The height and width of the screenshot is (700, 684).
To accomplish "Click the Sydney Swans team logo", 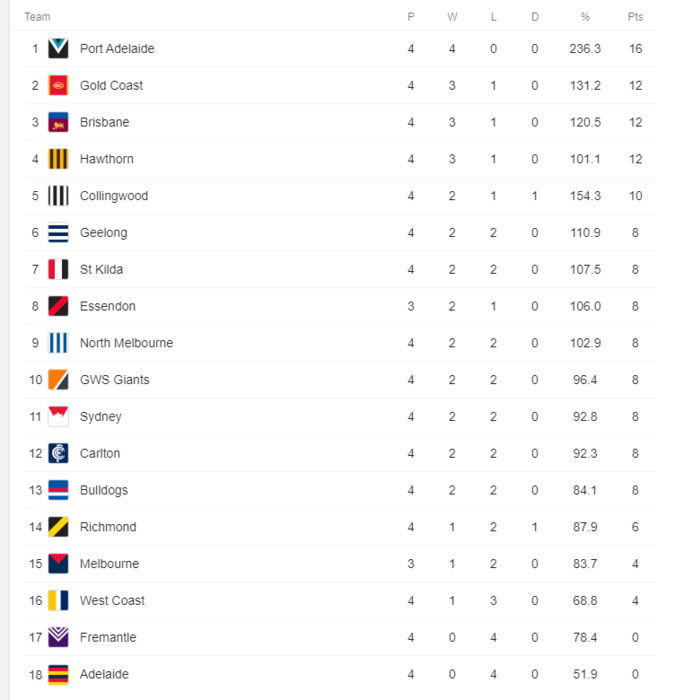I will tap(59, 416).
